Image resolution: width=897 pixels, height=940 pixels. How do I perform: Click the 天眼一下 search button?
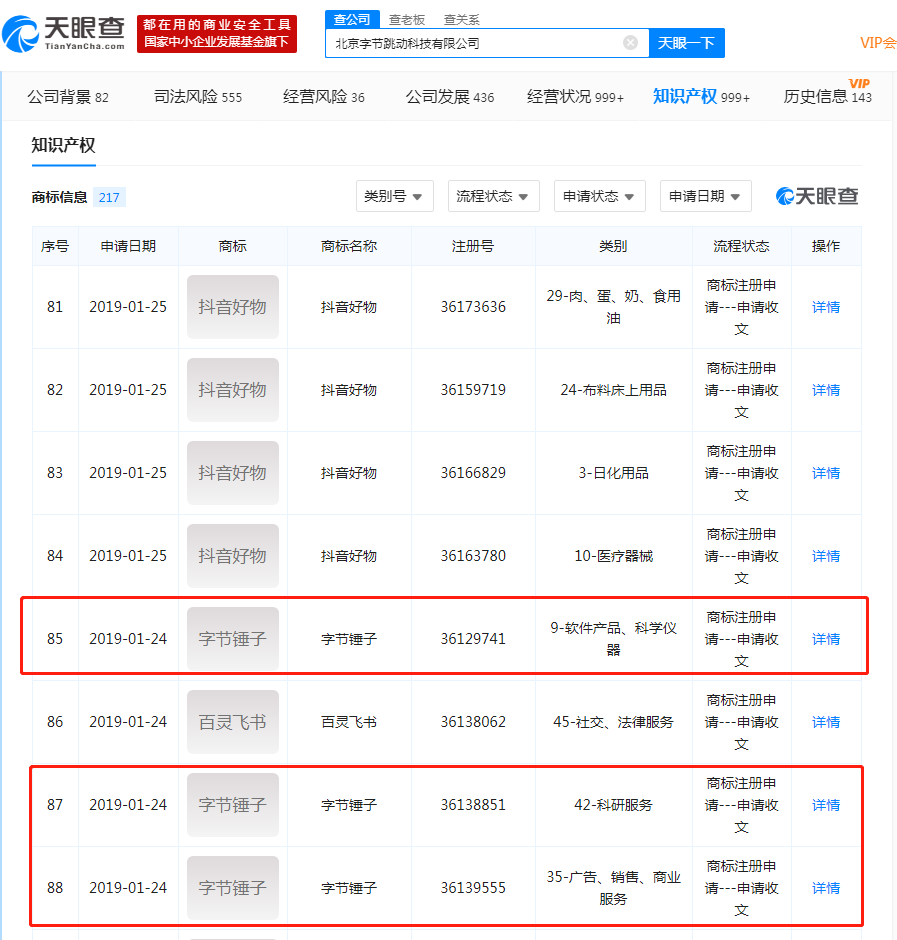686,42
